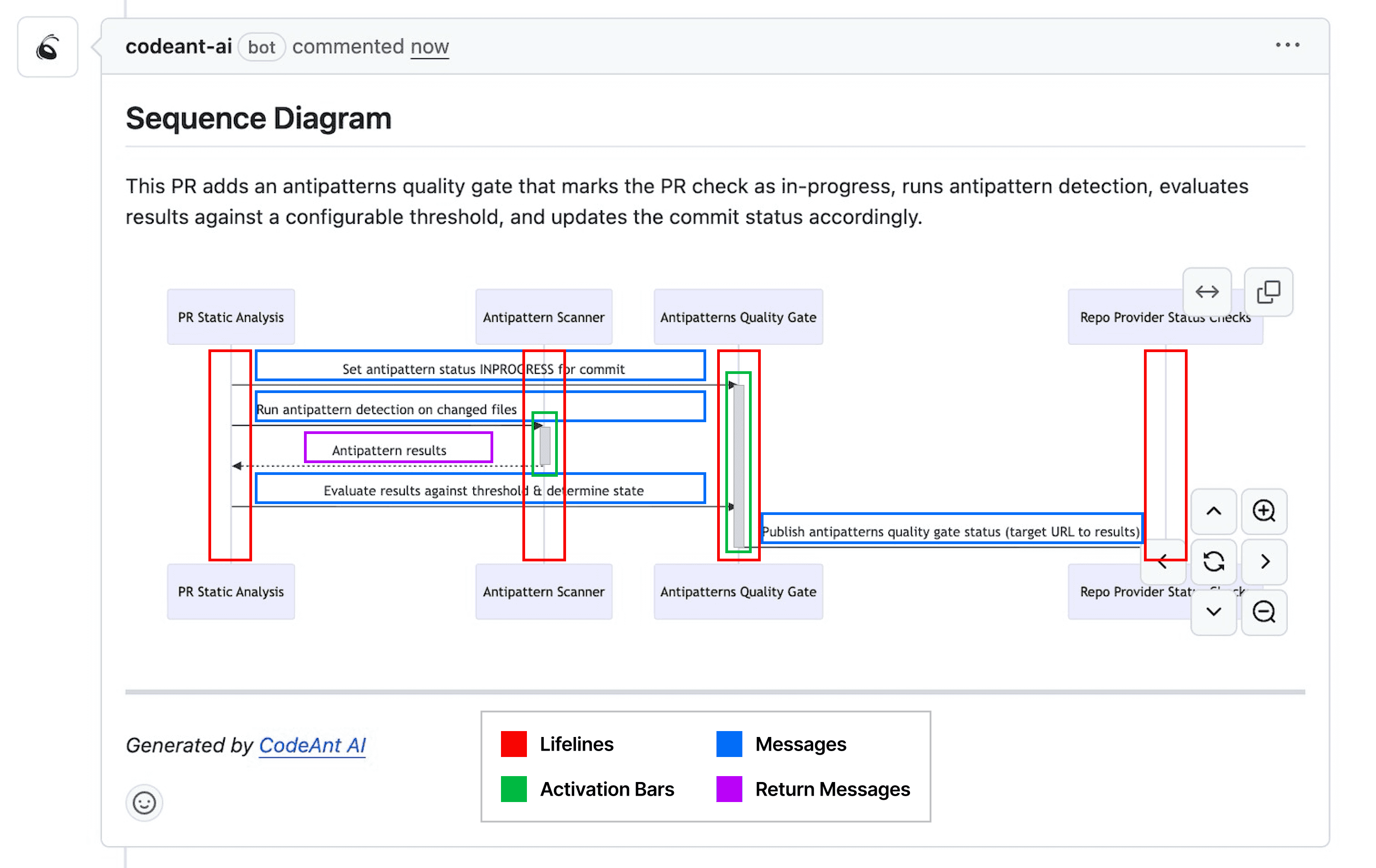
Task: Click the 'now' comment timestamp
Action: (x=429, y=46)
